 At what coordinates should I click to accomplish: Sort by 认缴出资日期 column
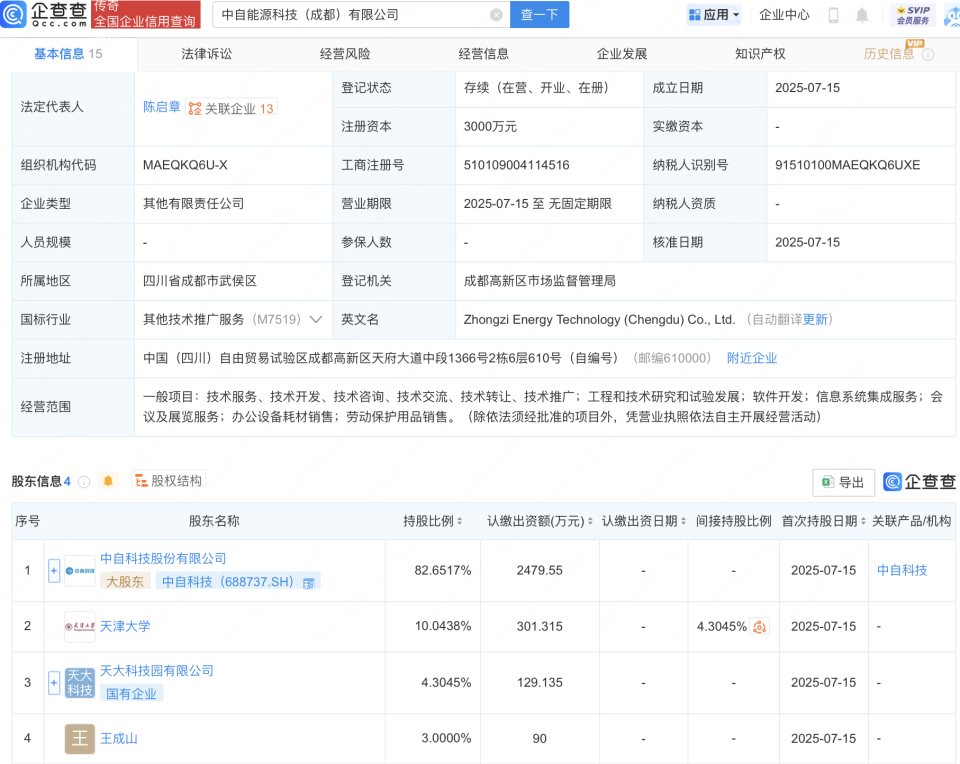coord(683,521)
